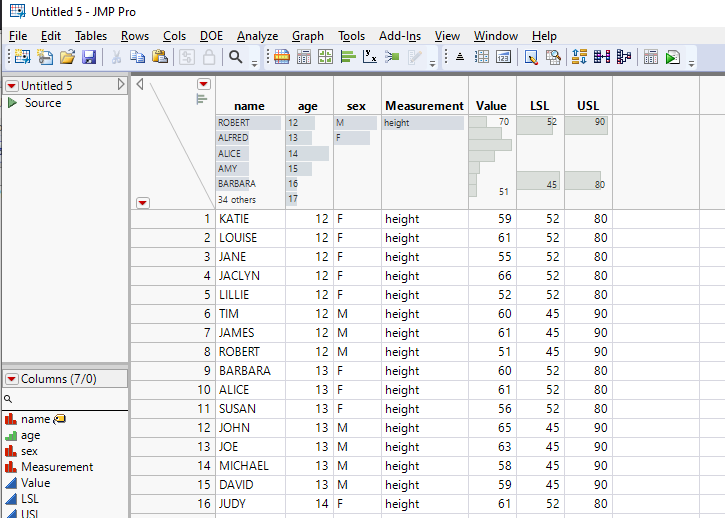The height and width of the screenshot is (518, 725).
Task: Click the label tag icon next to name
Action: click(x=59, y=419)
